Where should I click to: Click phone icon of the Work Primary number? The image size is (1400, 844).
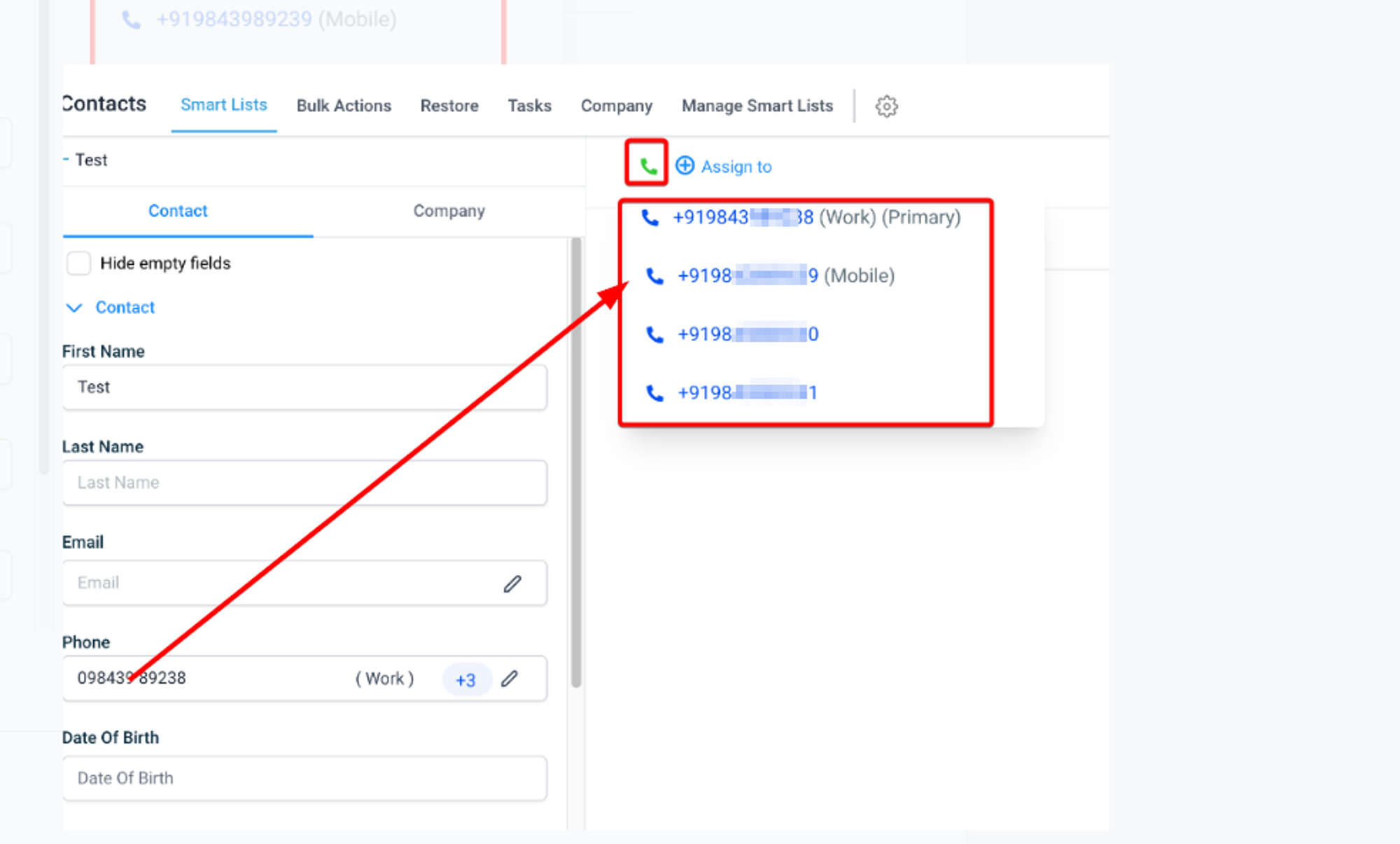coord(650,218)
